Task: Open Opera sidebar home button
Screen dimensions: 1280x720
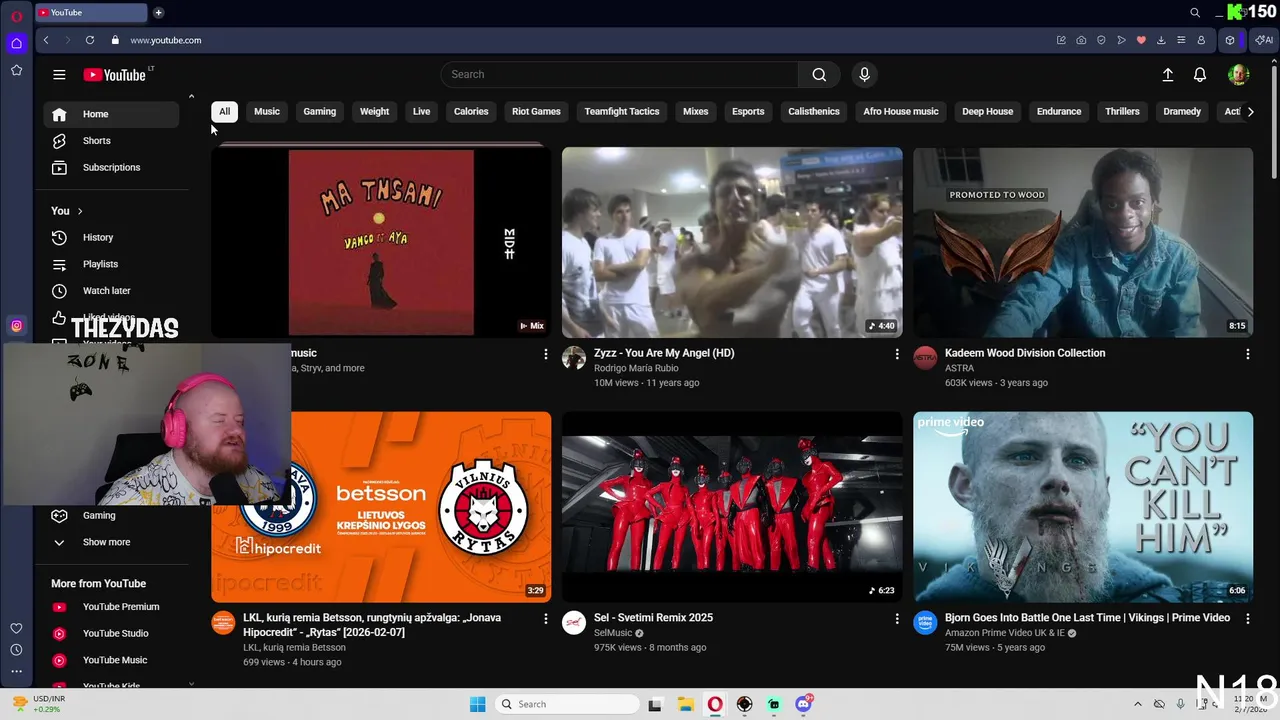Action: click(x=16, y=43)
